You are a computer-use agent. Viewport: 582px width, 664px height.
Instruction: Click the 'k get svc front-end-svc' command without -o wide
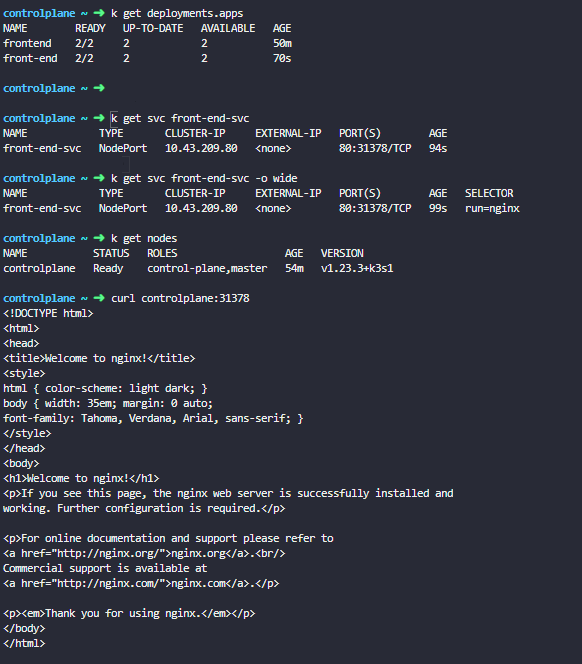pos(180,119)
